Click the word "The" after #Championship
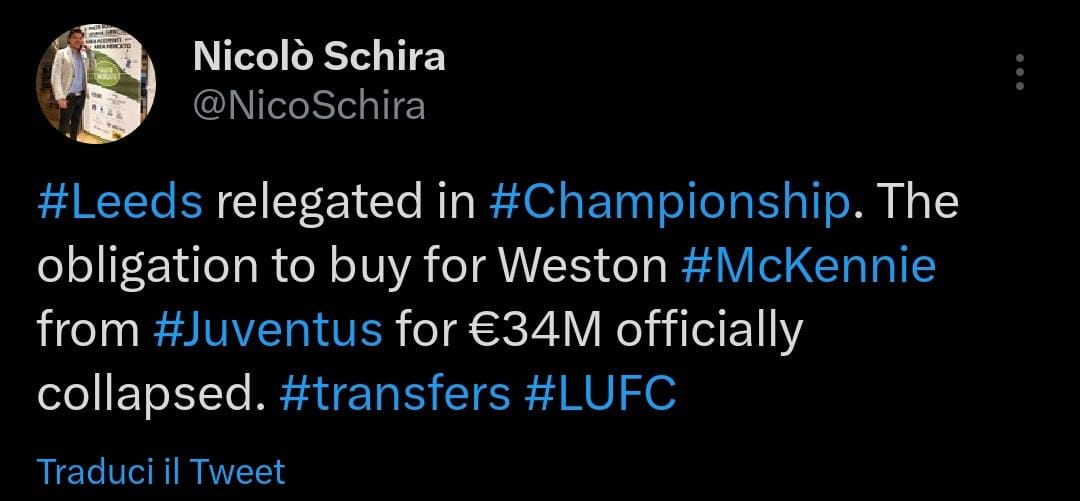This screenshot has width=1080, height=501. 915,202
